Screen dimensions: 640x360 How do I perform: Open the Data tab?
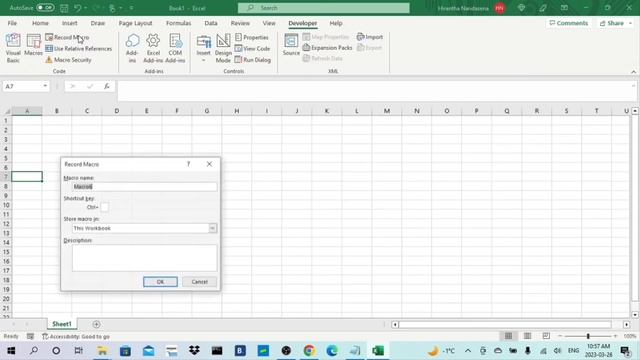pyautogui.click(x=211, y=23)
